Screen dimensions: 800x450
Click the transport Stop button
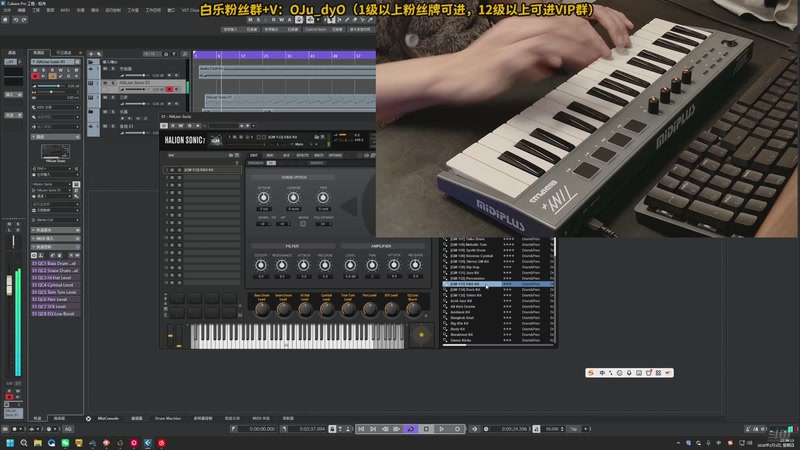tap(427, 429)
